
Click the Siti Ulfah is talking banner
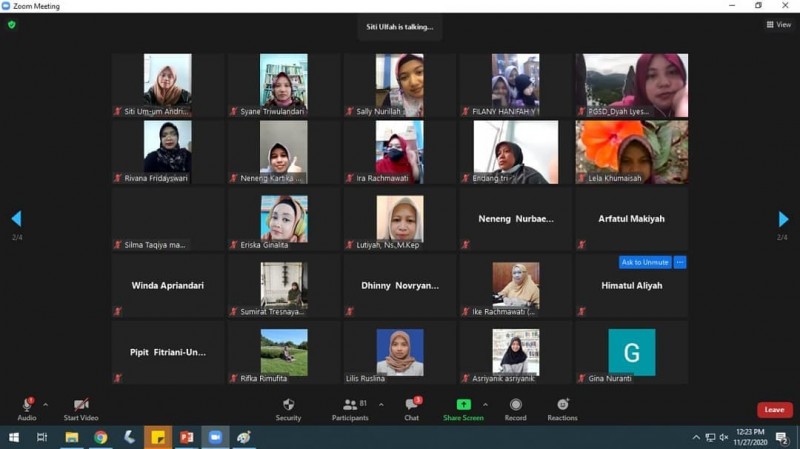tap(399, 27)
